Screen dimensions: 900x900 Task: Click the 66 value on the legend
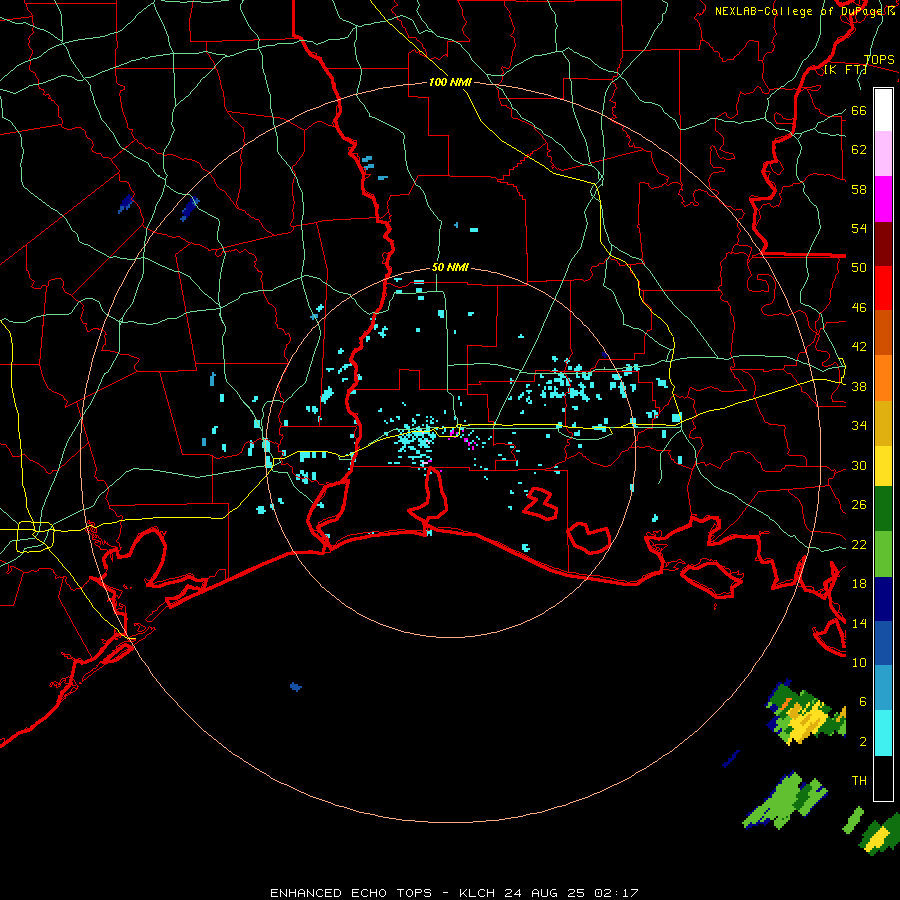tap(859, 110)
